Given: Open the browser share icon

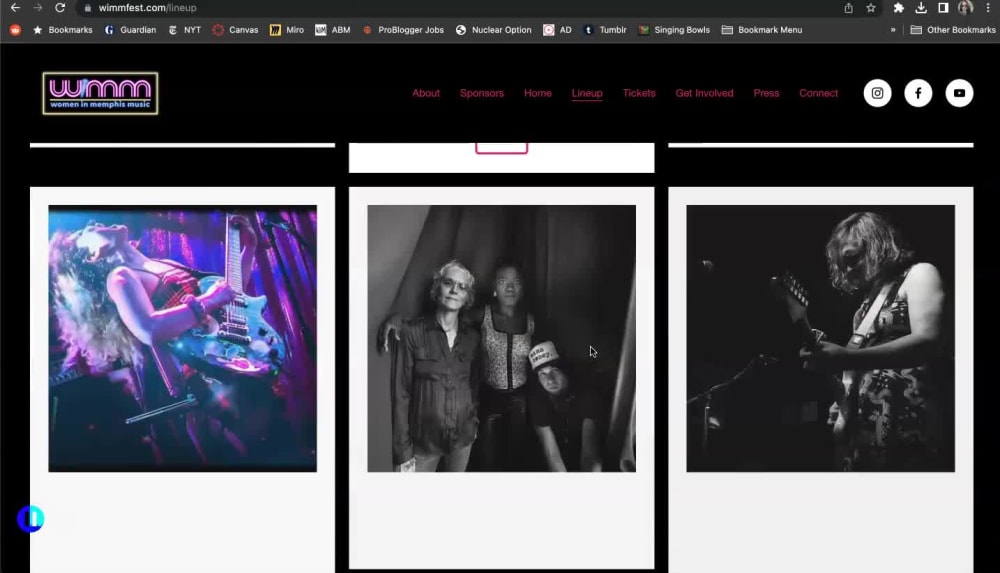Looking at the screenshot, I should coord(848,8).
